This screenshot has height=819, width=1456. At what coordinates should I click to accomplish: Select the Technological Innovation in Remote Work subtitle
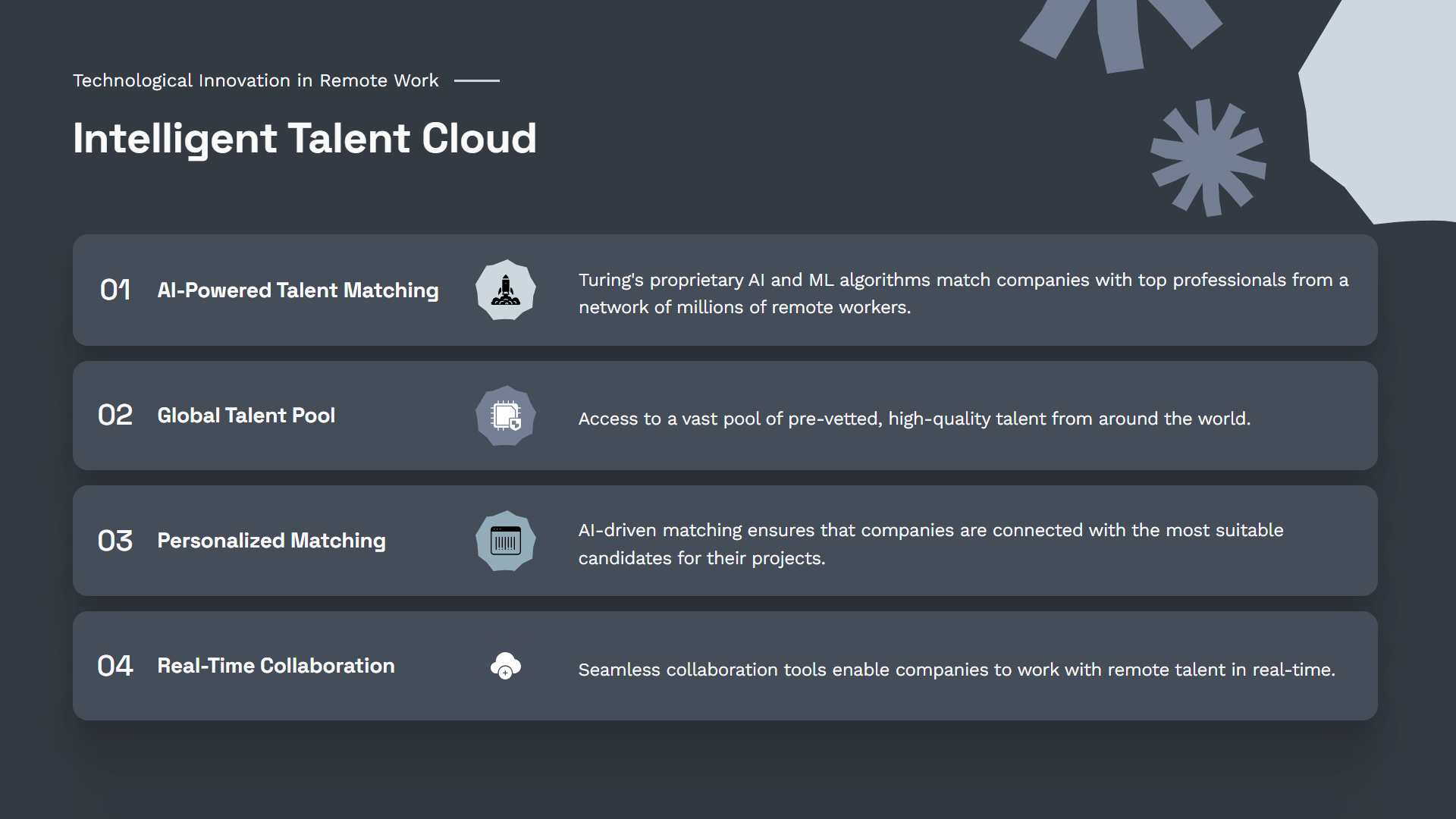[256, 80]
